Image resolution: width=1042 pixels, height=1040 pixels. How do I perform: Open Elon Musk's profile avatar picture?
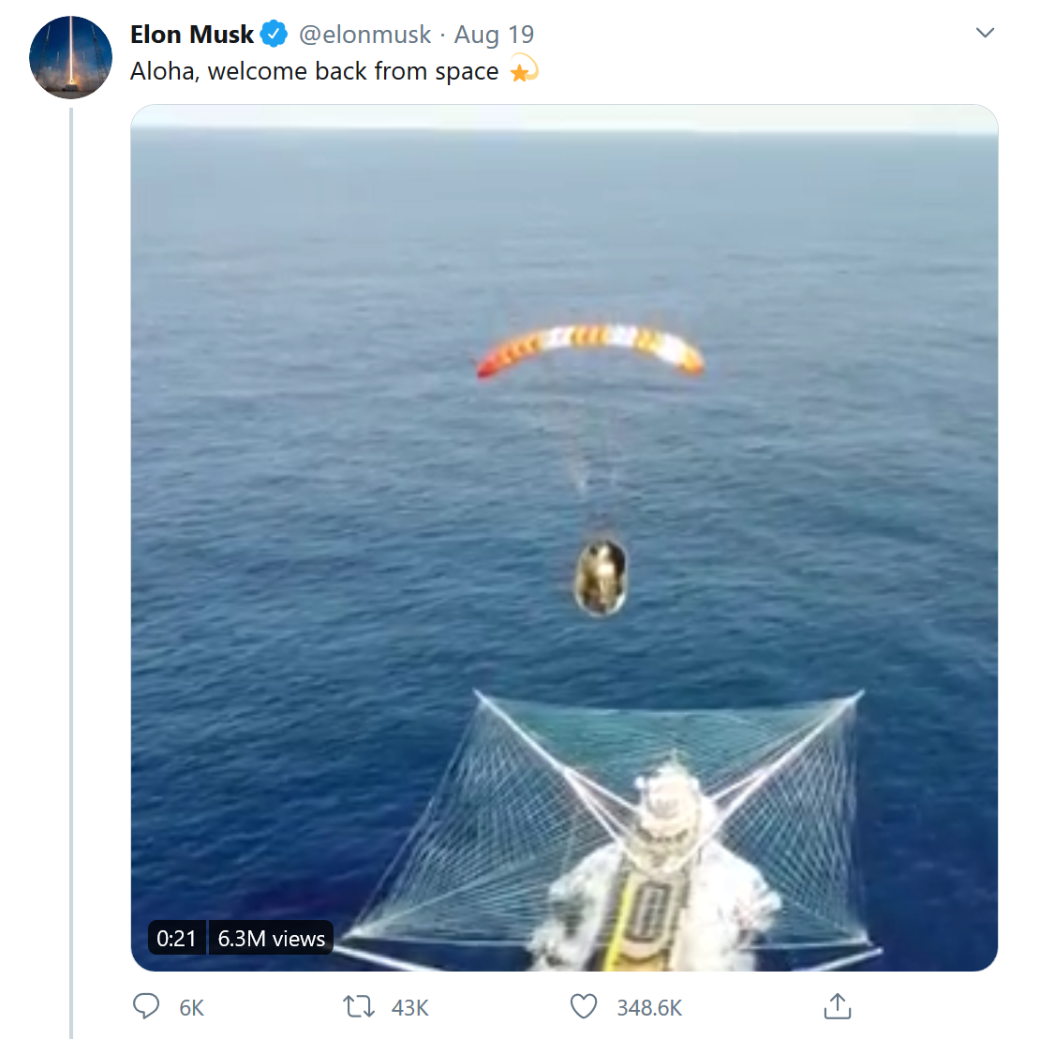(70, 57)
